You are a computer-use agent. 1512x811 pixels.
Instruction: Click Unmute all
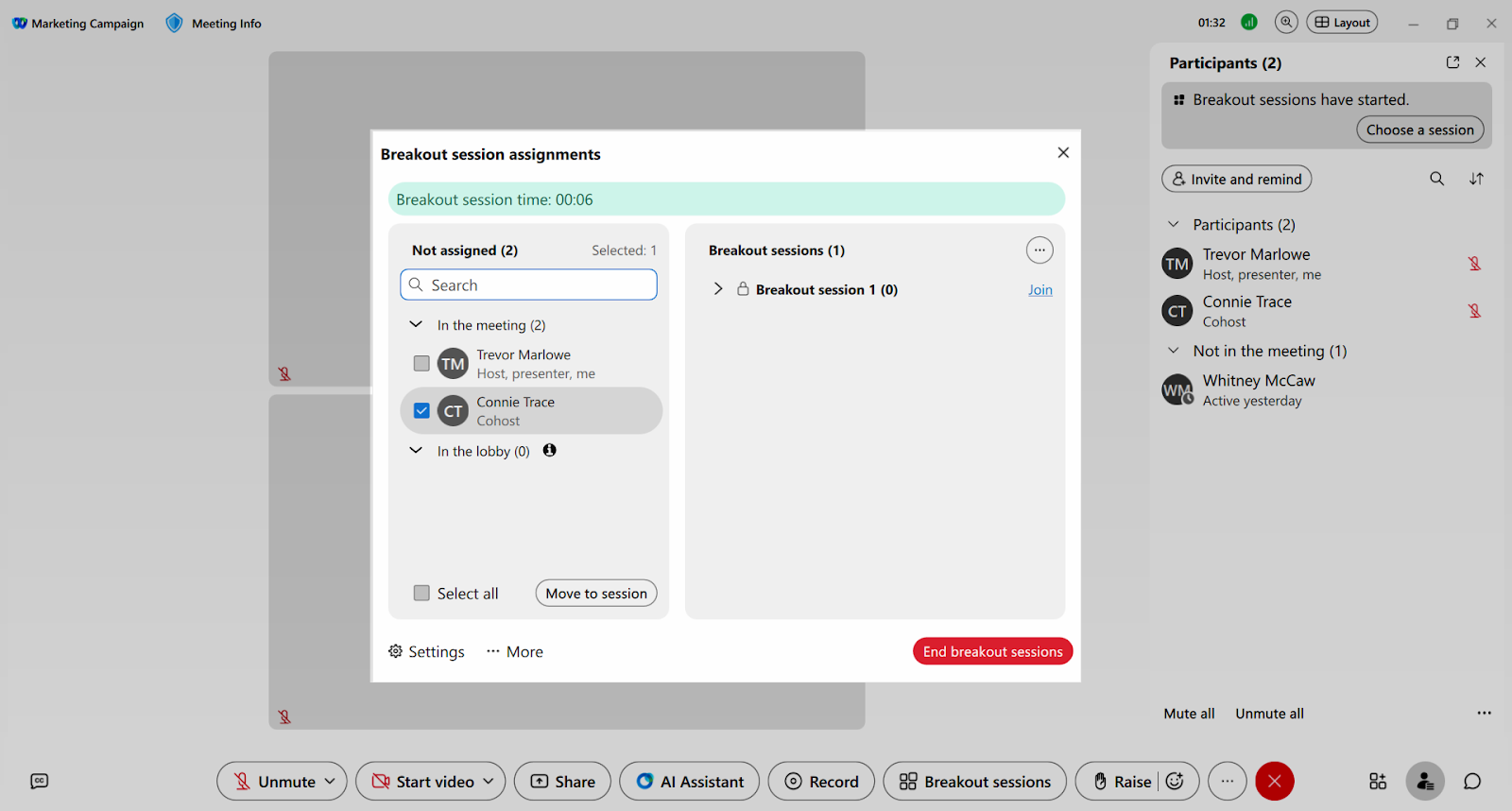[1269, 714]
